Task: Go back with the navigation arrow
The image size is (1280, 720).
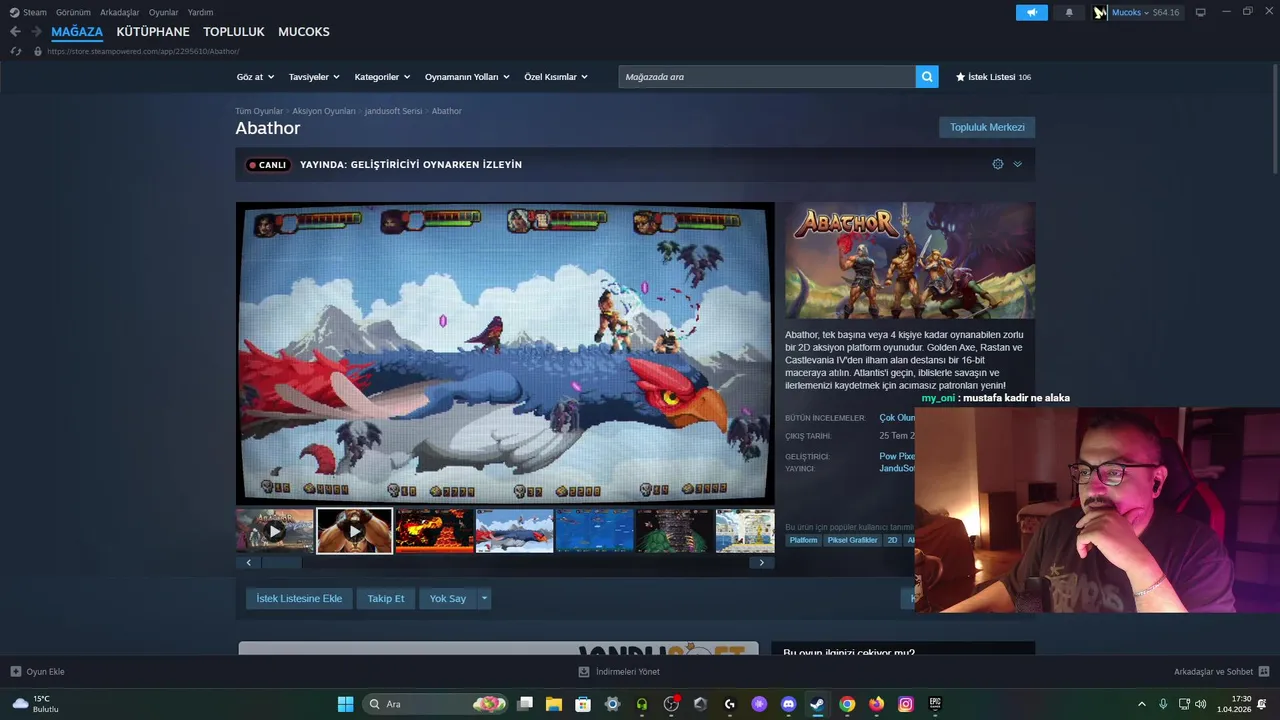Action: (x=15, y=31)
